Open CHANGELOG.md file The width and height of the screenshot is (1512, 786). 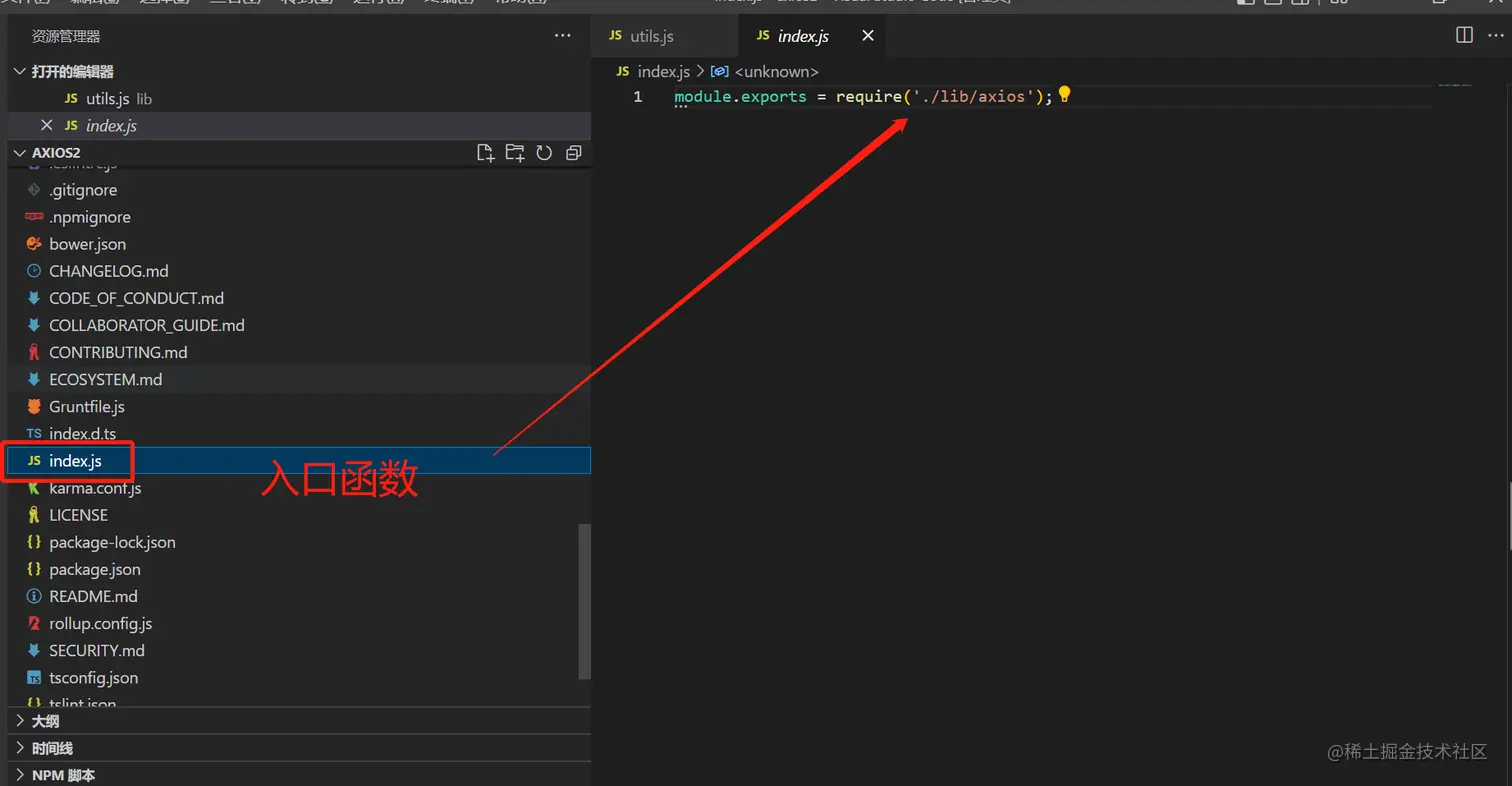coord(300,271)
